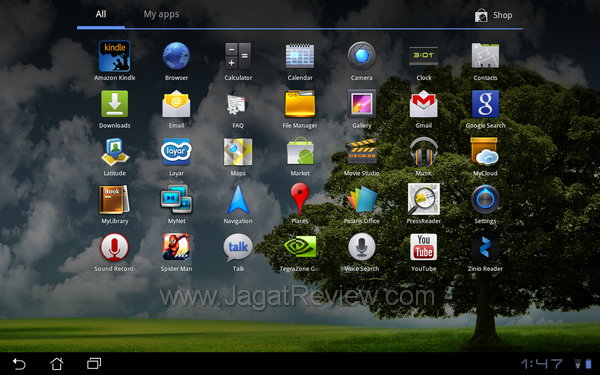Launch the Browser globe icon
The width and height of the screenshot is (600, 375).
[x=176, y=56]
